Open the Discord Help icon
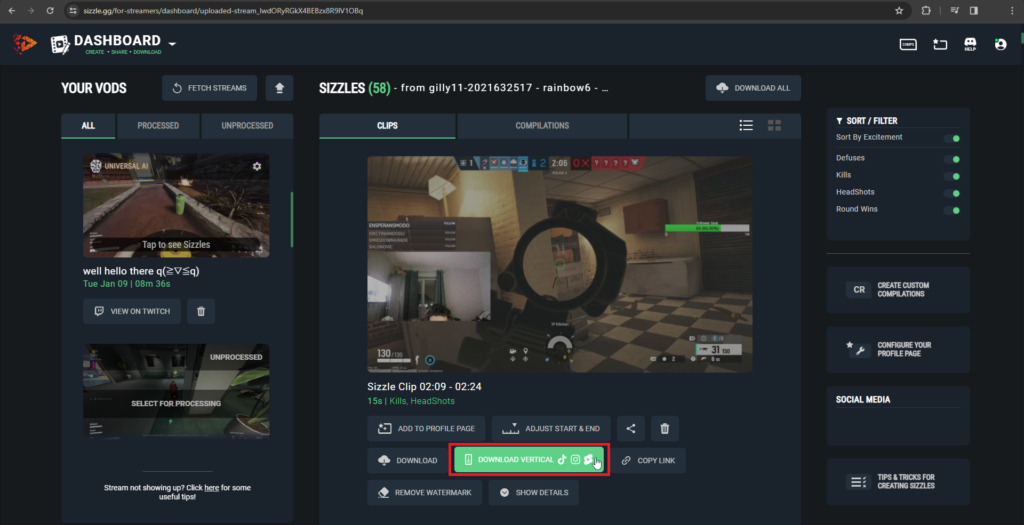The height and width of the screenshot is (525, 1024). [x=970, y=44]
